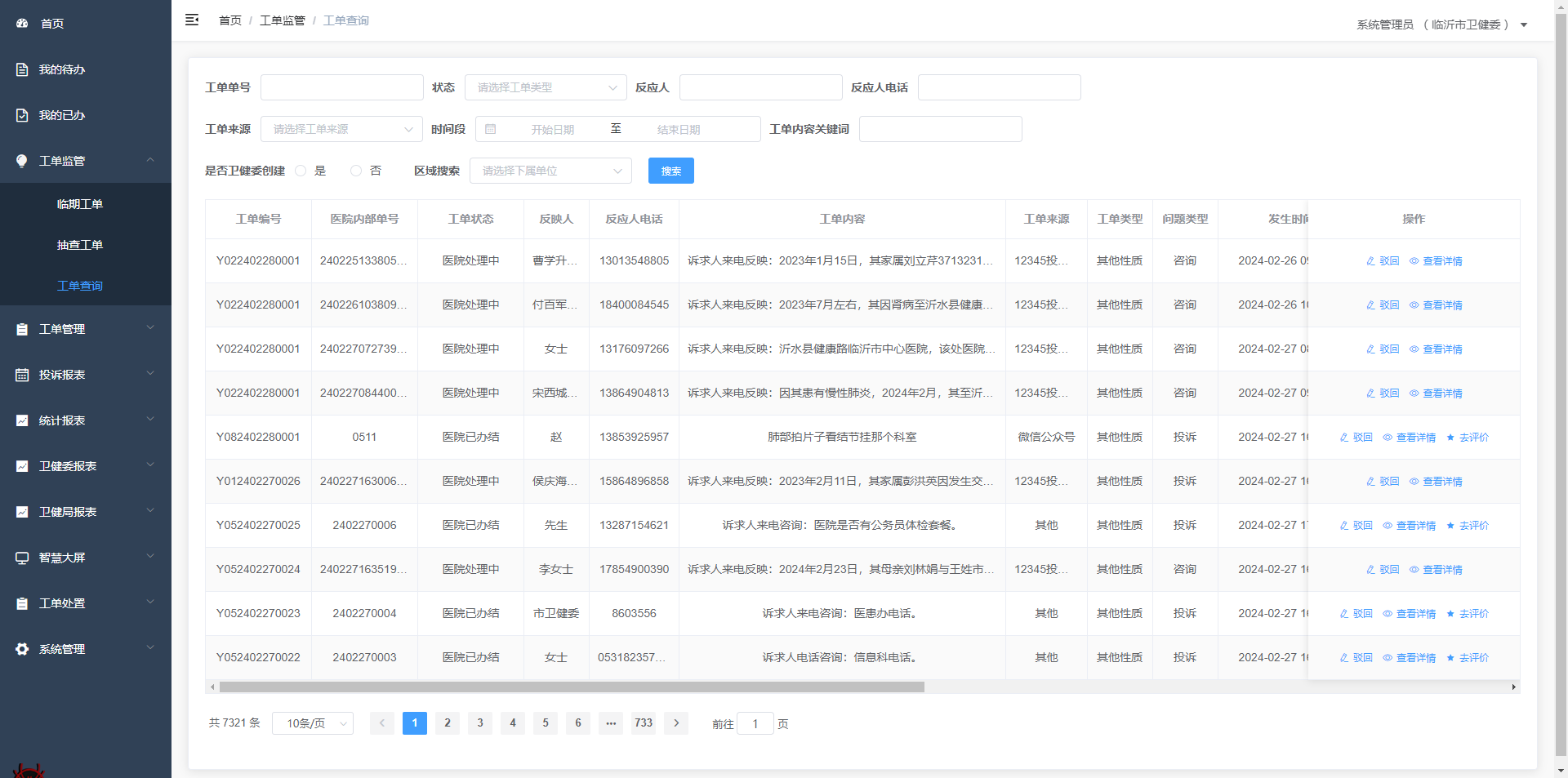Click the calendar icon in 时间段 field

click(490, 129)
